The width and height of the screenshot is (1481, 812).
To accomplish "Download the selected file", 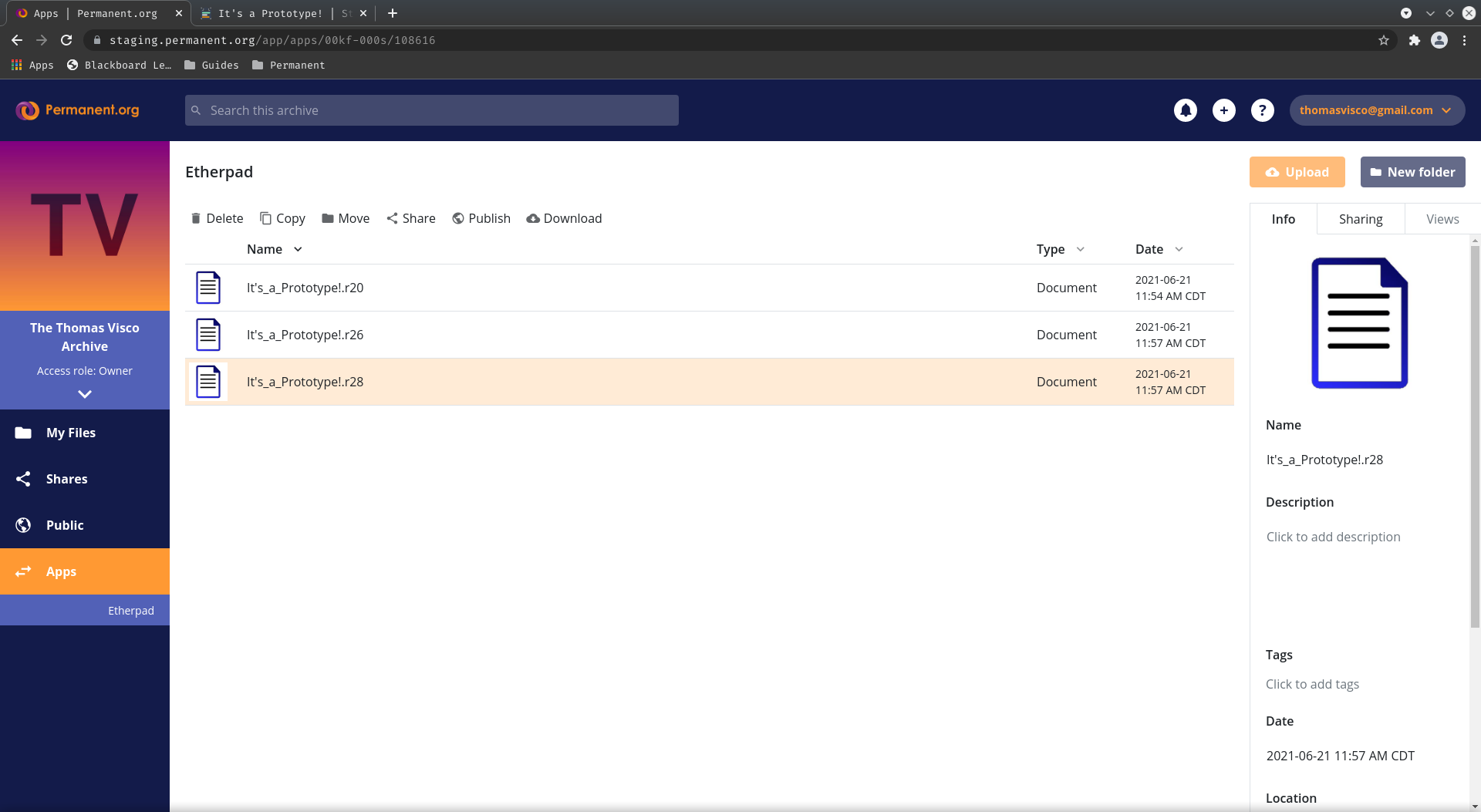I will [x=564, y=218].
